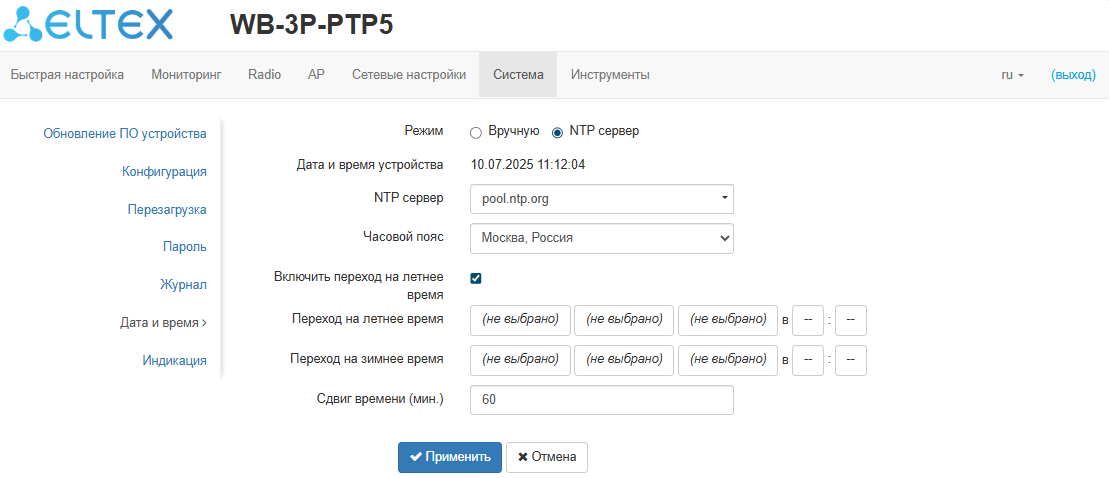Go to the Инструменты tab

click(610, 75)
